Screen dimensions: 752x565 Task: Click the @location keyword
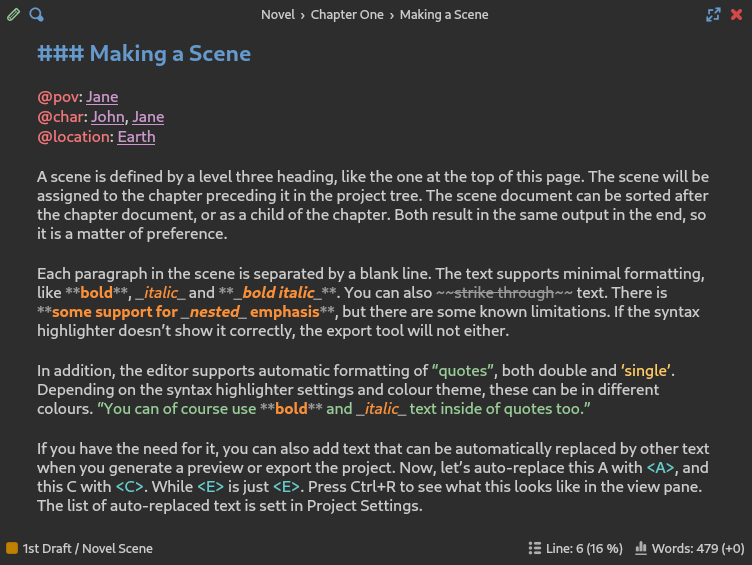click(x=74, y=137)
